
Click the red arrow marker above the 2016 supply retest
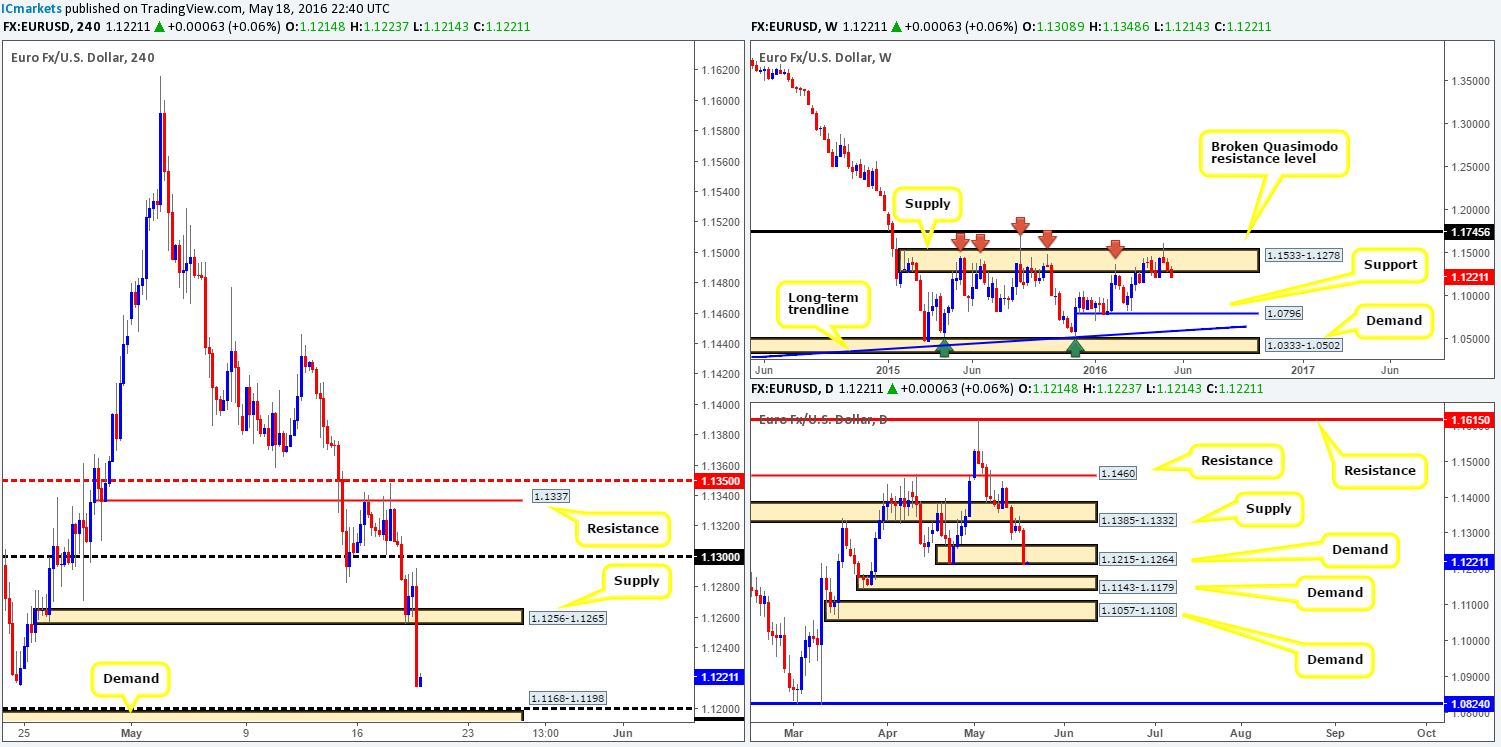[x=1117, y=249]
